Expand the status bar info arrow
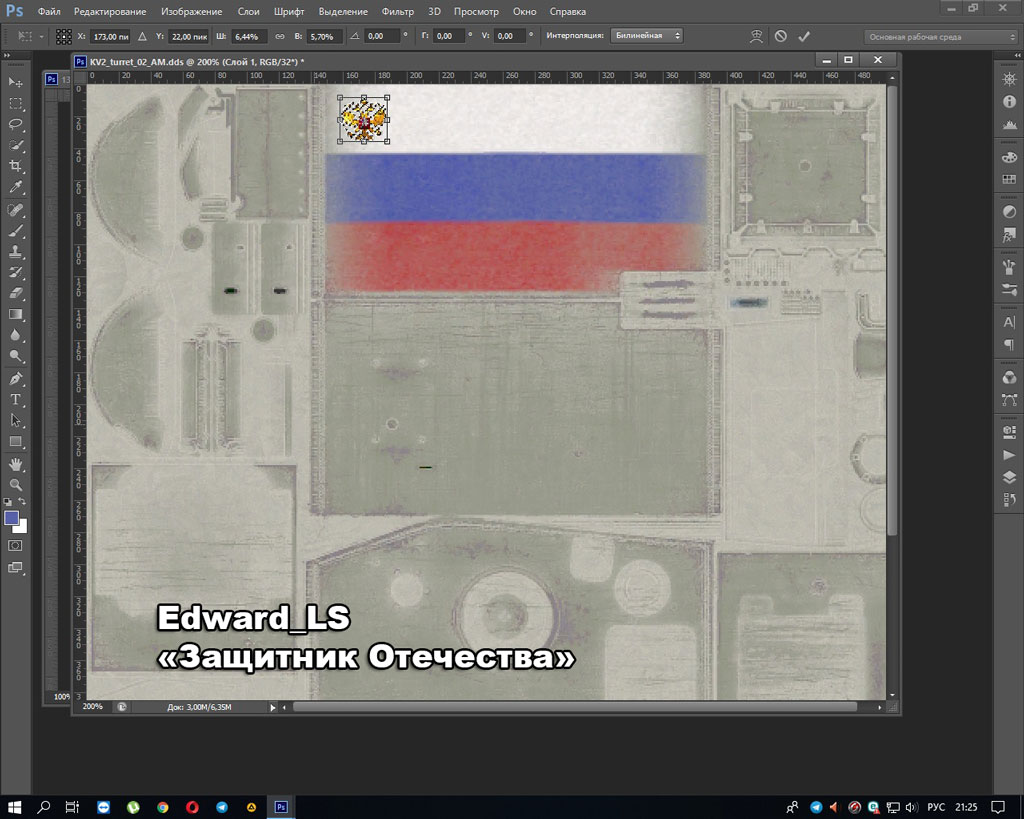Viewport: 1024px width, 819px height. (x=273, y=707)
